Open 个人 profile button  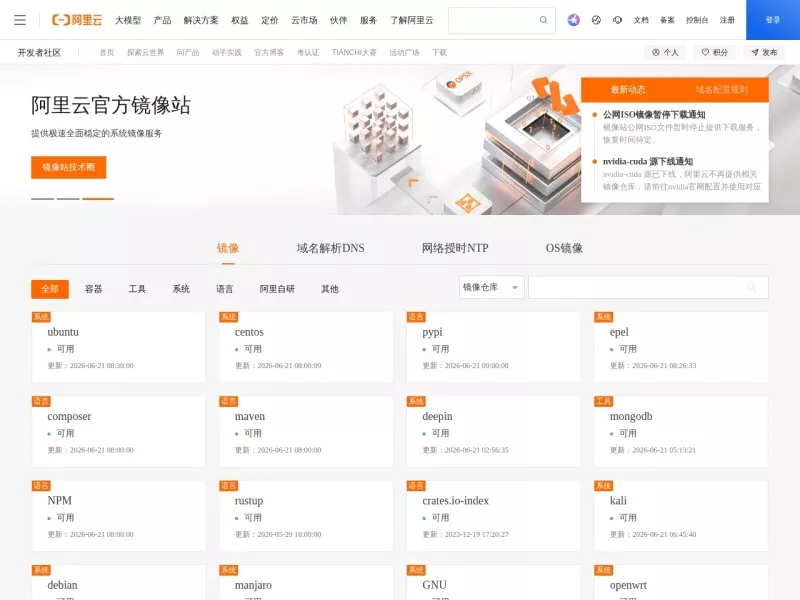pyautogui.click(x=665, y=52)
